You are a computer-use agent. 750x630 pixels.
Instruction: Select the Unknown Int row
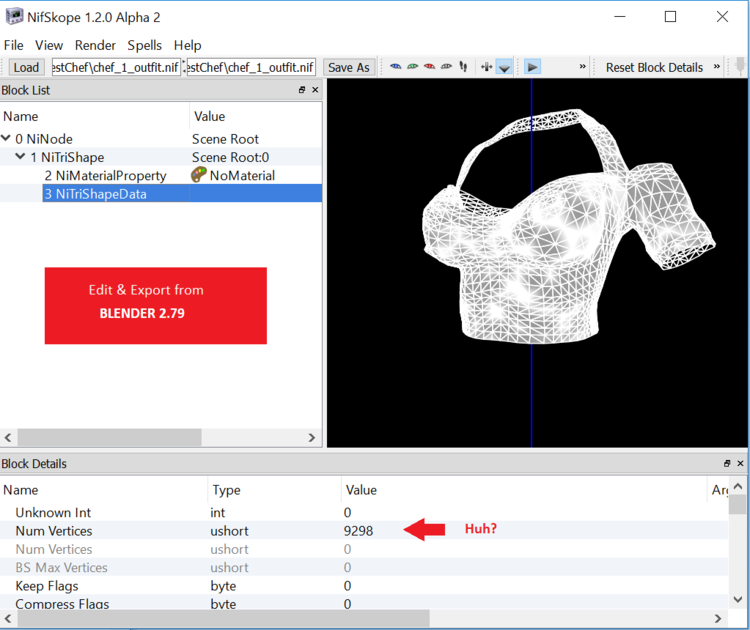coord(364,512)
